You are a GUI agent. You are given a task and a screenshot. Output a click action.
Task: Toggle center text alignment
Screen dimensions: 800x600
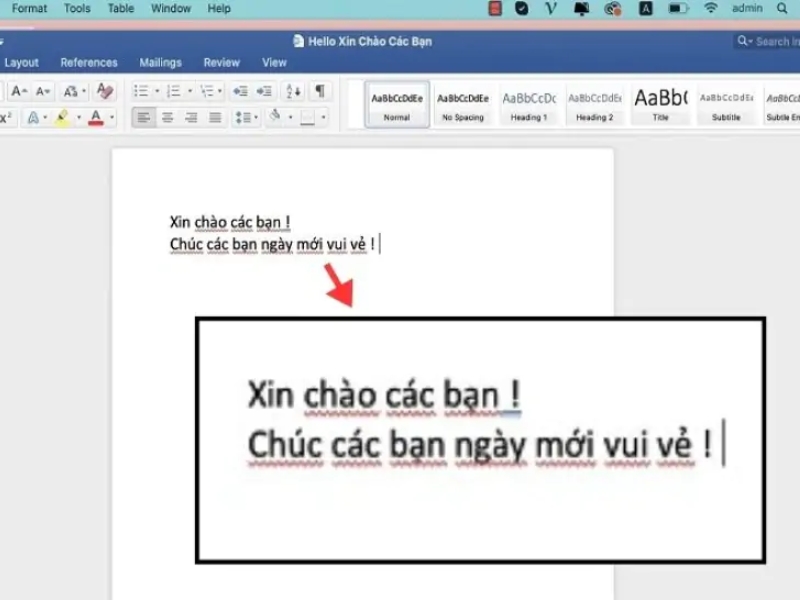point(167,118)
